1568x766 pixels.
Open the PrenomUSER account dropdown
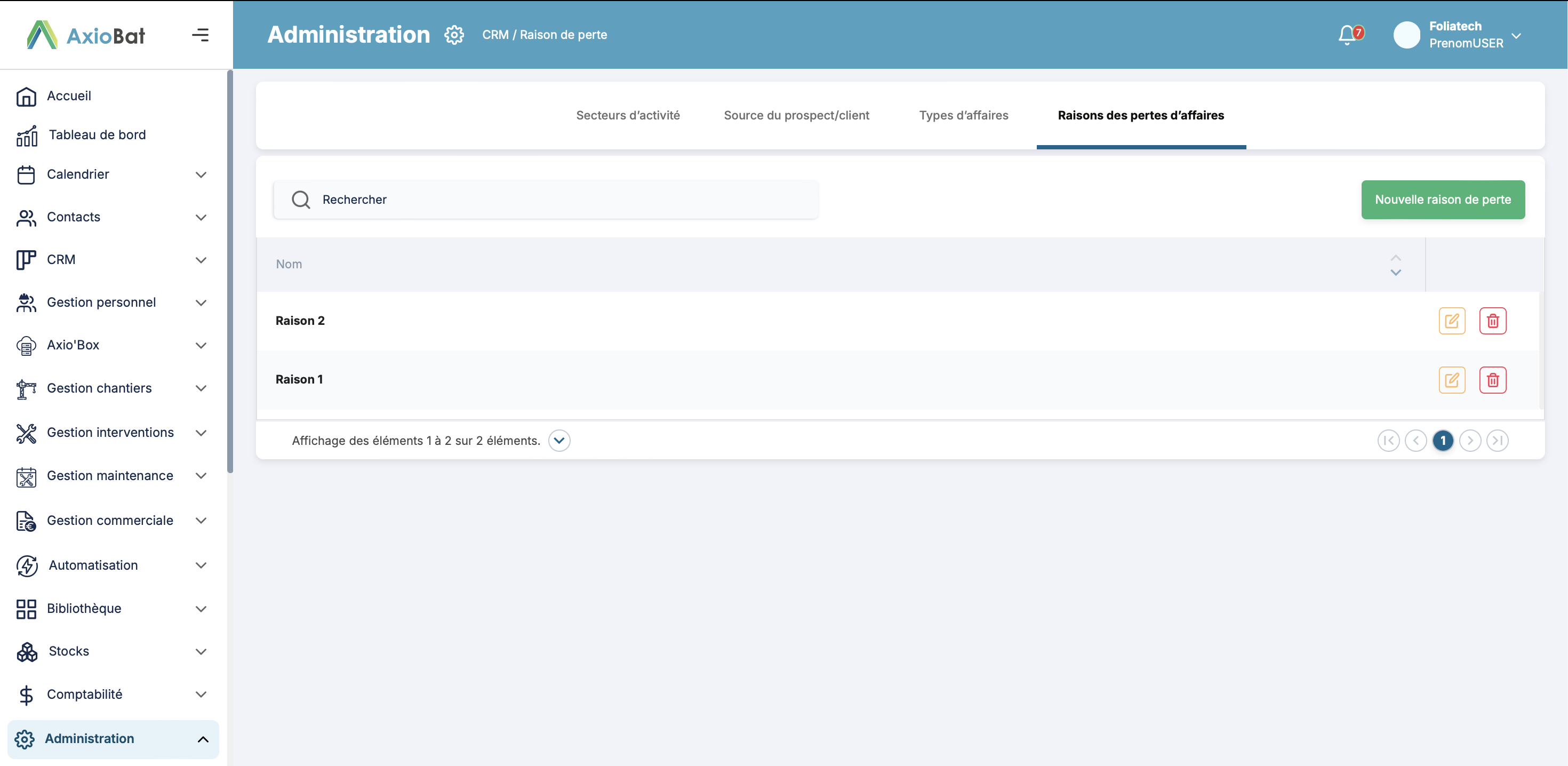(1516, 35)
